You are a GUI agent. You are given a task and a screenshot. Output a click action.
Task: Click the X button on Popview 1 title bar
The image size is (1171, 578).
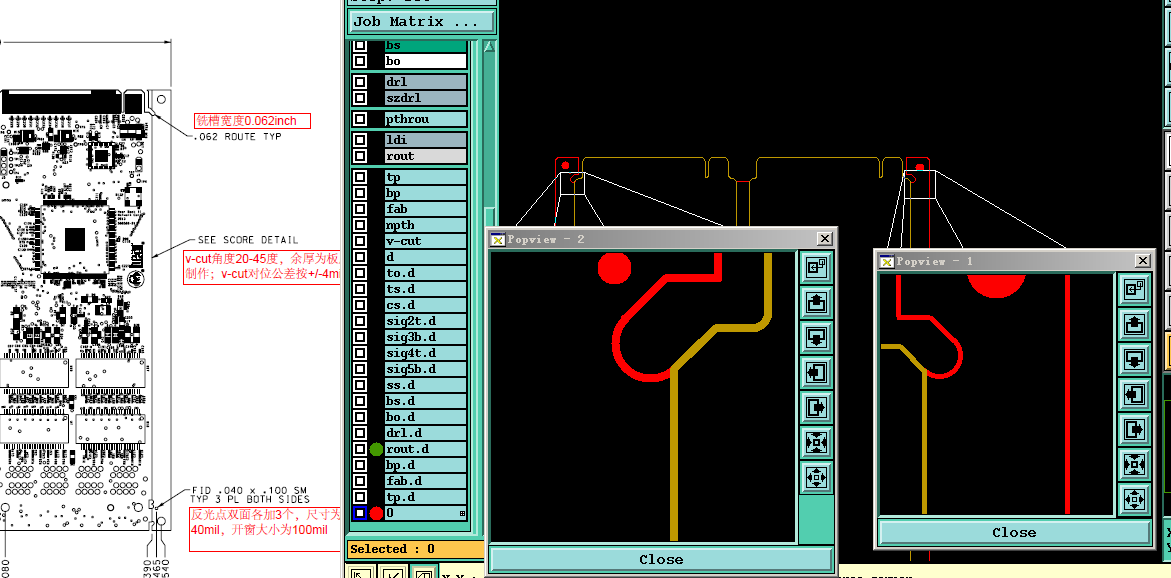(1143, 261)
